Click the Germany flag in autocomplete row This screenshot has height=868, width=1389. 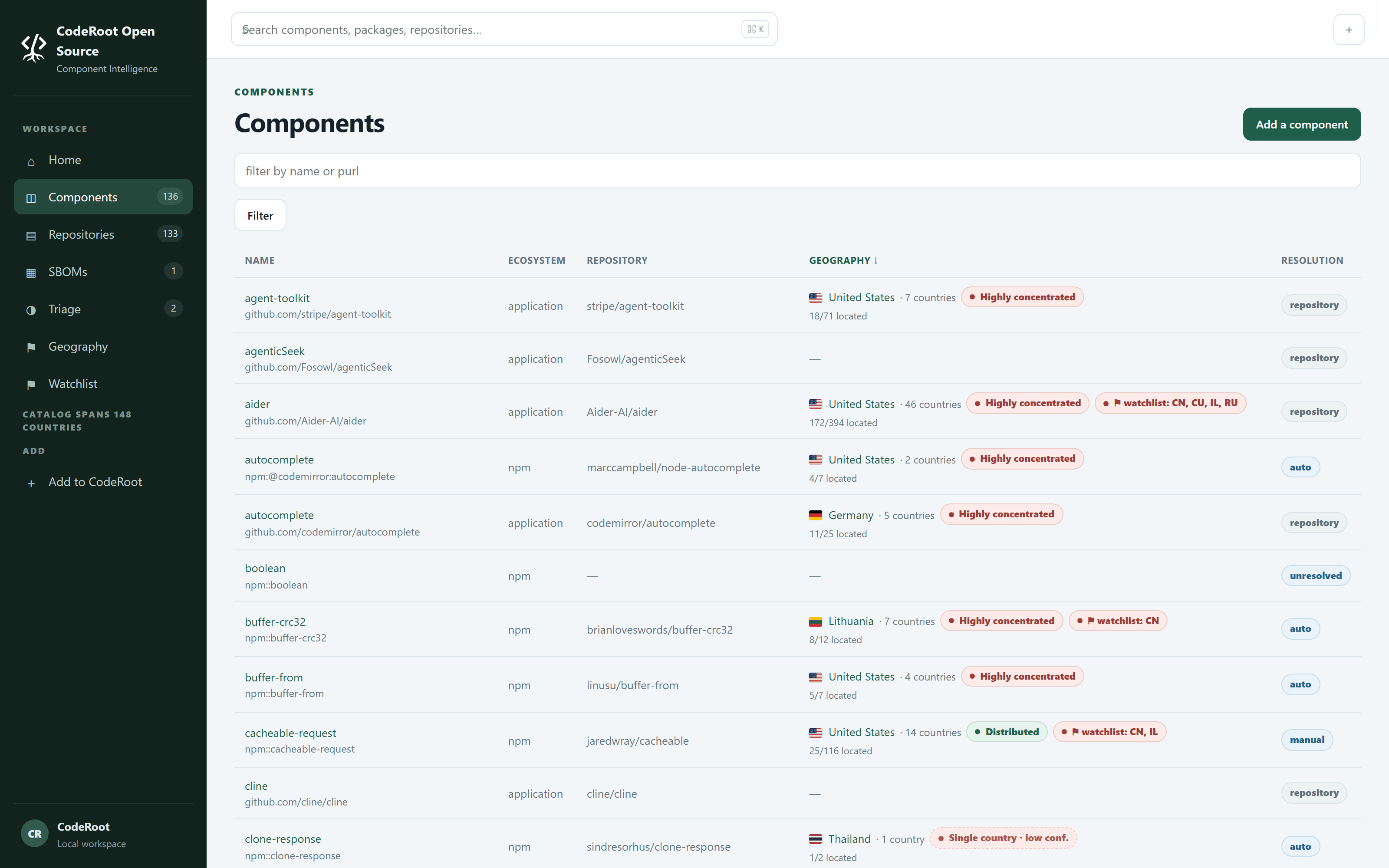tap(816, 516)
